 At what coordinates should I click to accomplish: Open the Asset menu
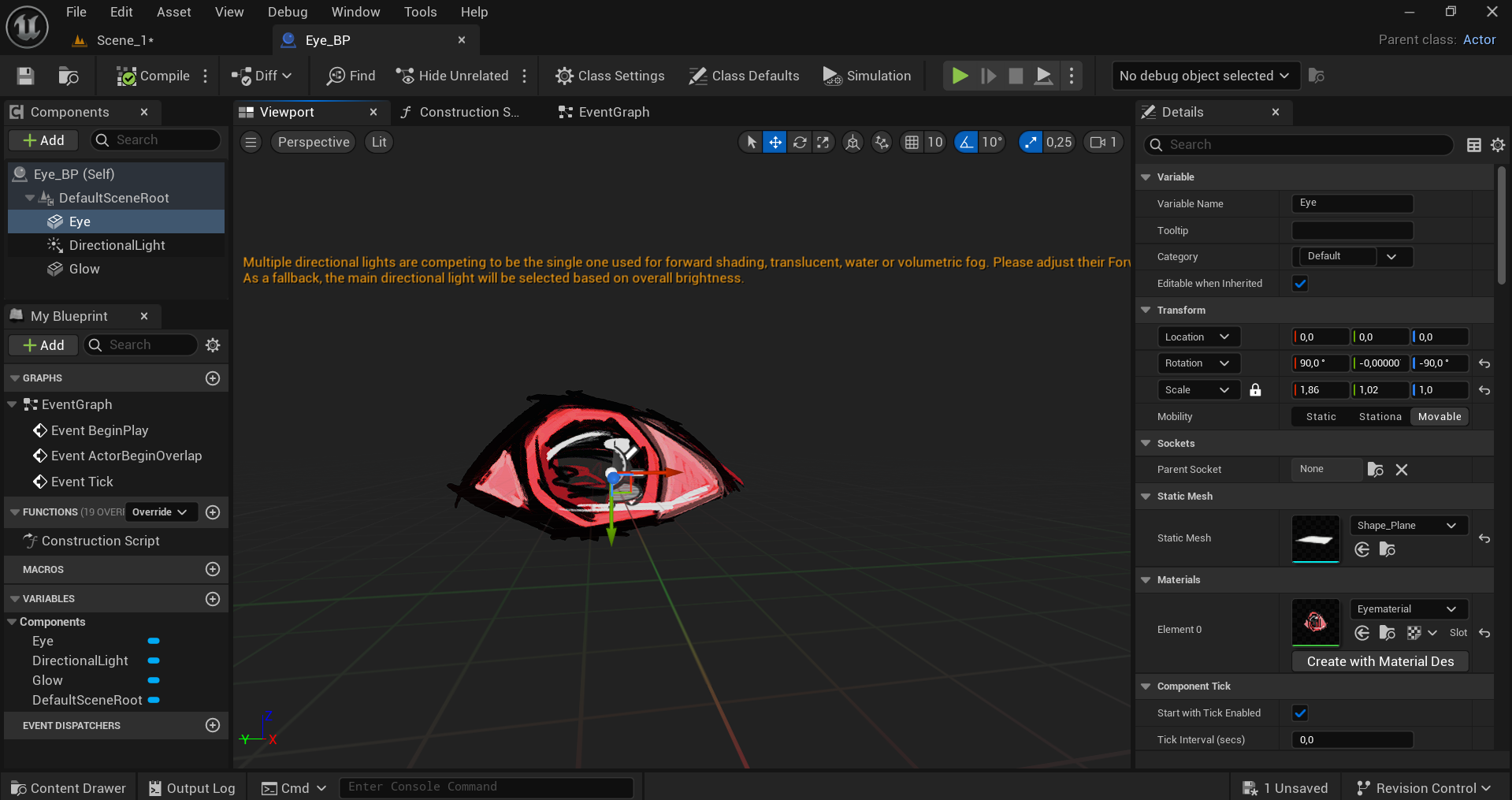coord(173,12)
